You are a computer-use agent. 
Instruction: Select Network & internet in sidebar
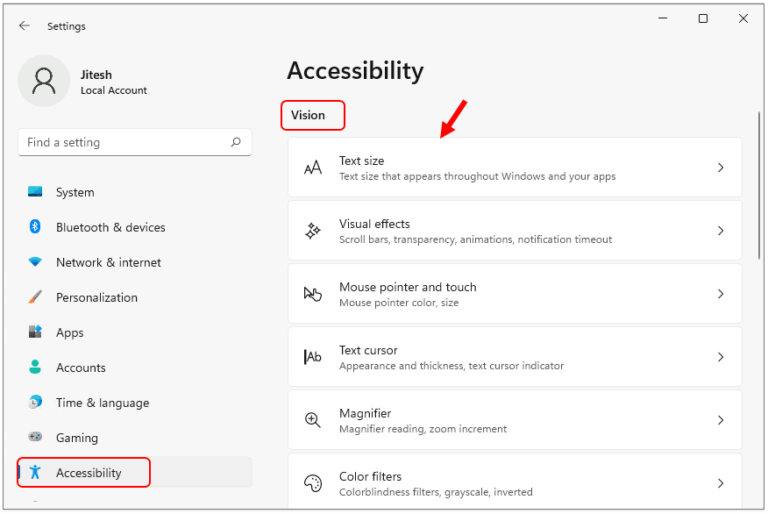tap(108, 262)
